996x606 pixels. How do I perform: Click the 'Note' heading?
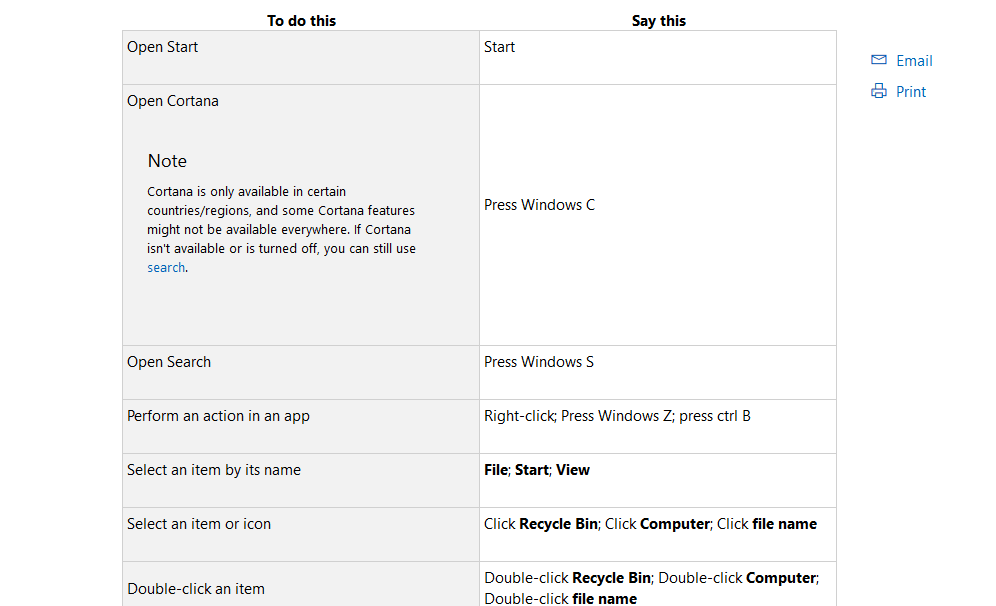click(x=167, y=161)
